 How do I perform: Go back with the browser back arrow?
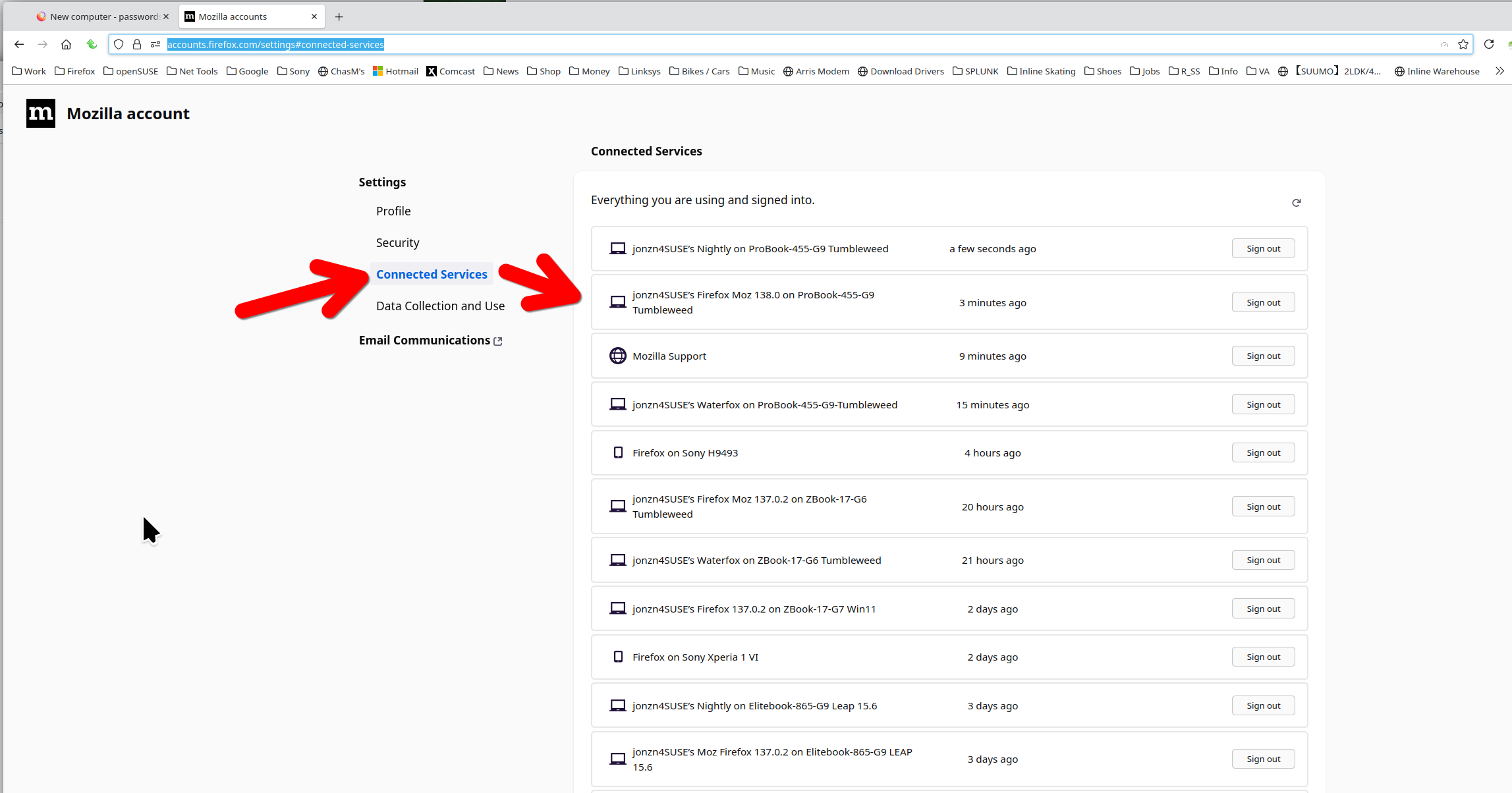click(x=19, y=44)
